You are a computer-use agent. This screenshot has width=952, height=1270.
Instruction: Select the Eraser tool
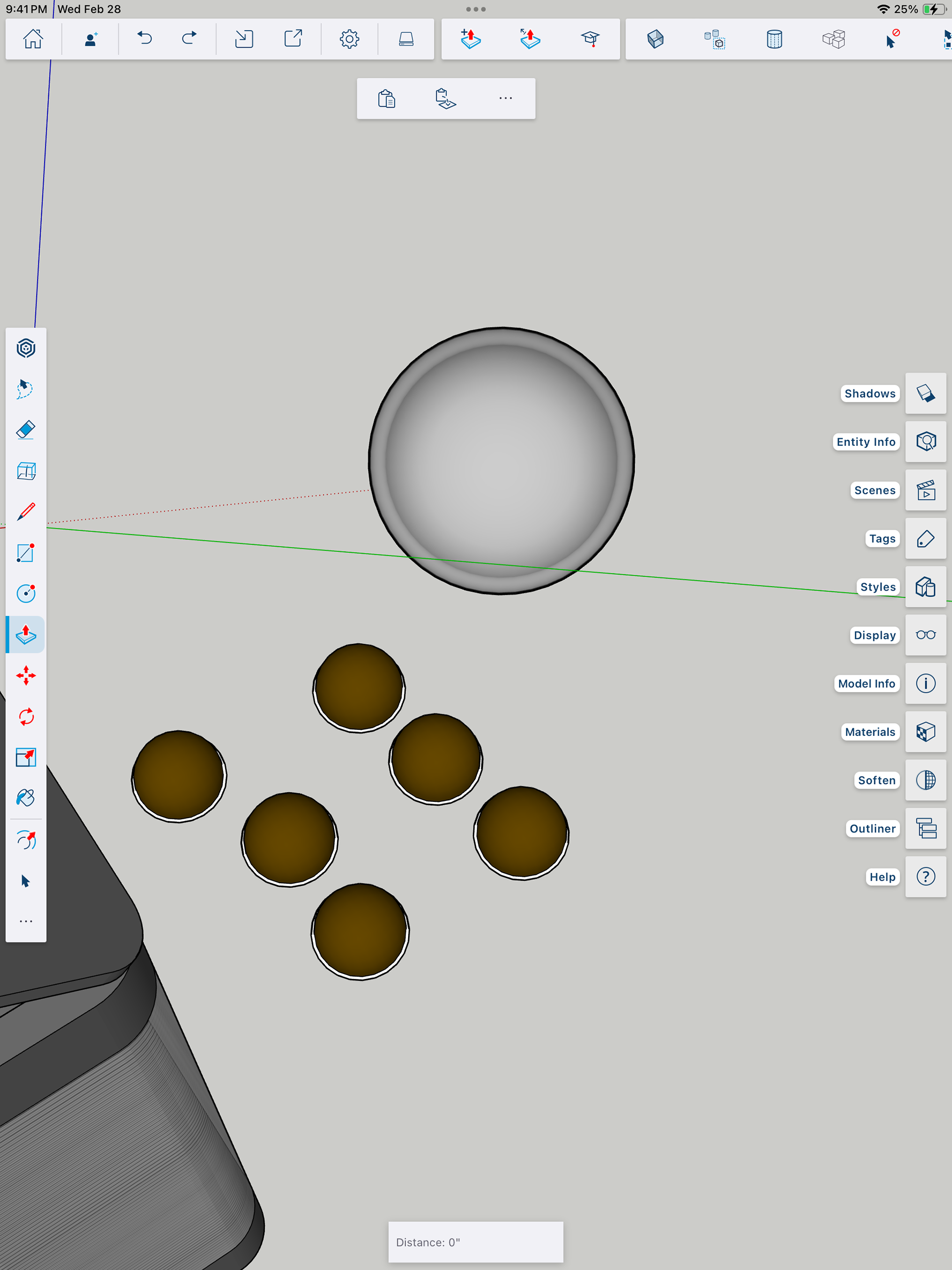point(26,430)
